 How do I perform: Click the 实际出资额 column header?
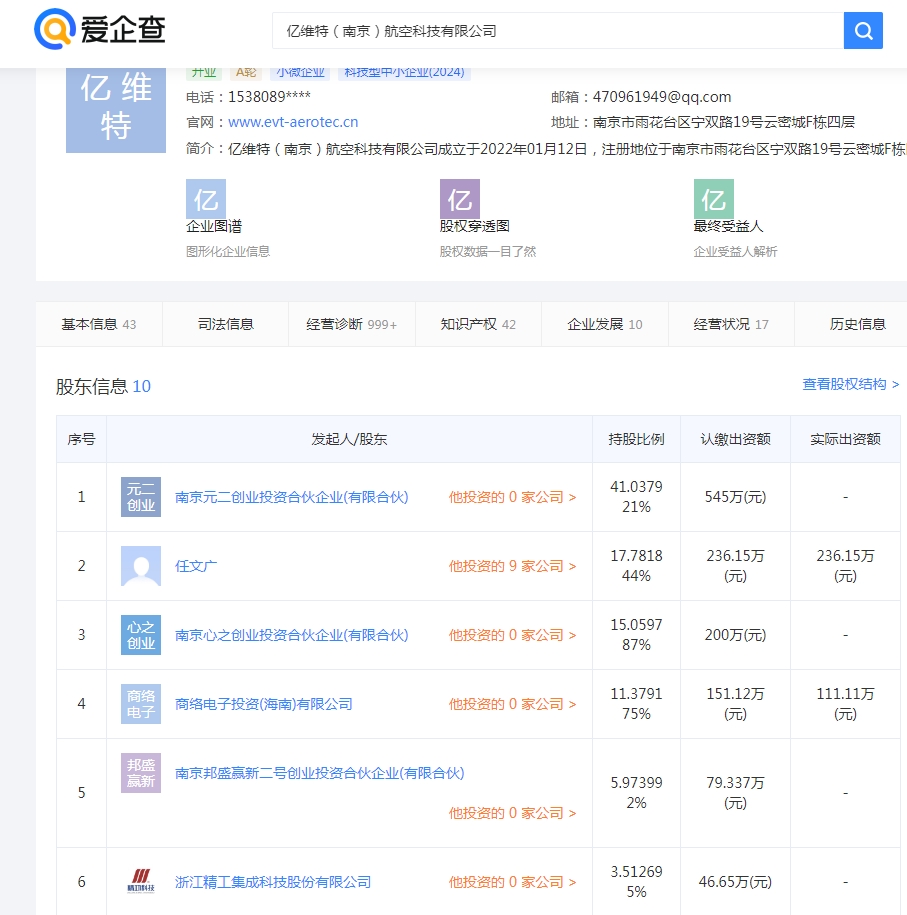pos(845,439)
